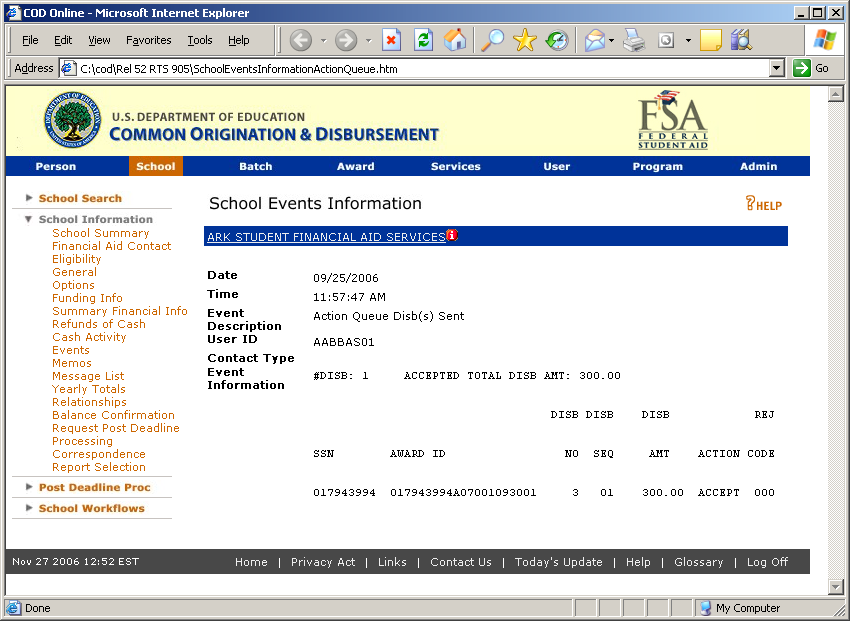This screenshot has height=621, width=850.
Task: Open the Search magnifier in toolbar
Action: click(x=492, y=40)
